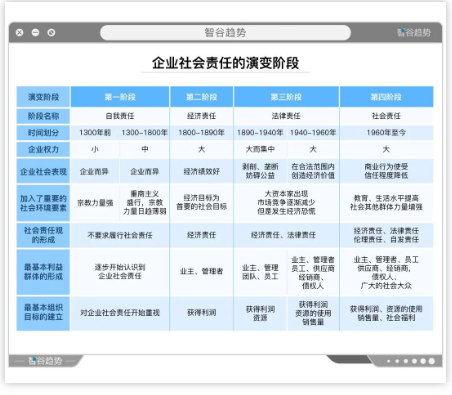This screenshot has height=395, width=452.
Task: Select the 第一阶段 column header
Action: (x=120, y=97)
